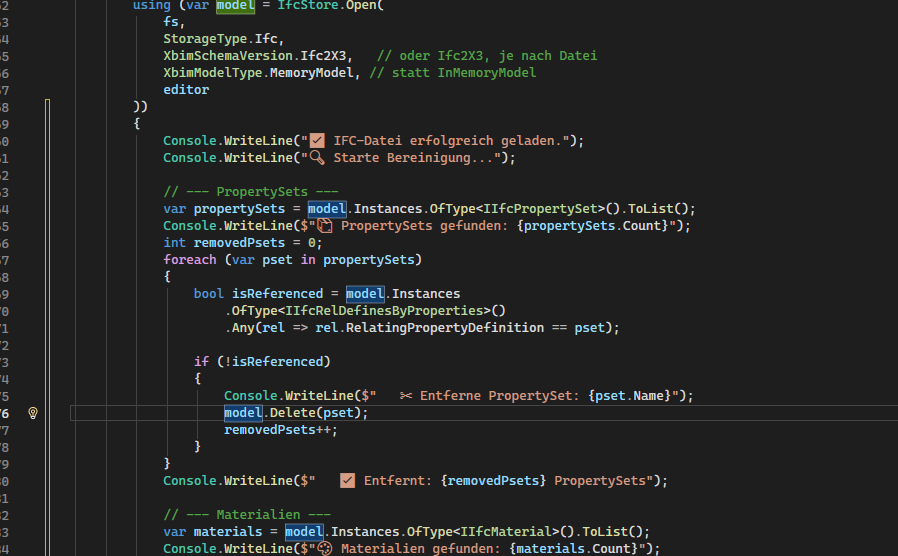
Task: Click the checkmark emoji before 'IFC-Datei erfolgreich geladen'
Action: 318,140
